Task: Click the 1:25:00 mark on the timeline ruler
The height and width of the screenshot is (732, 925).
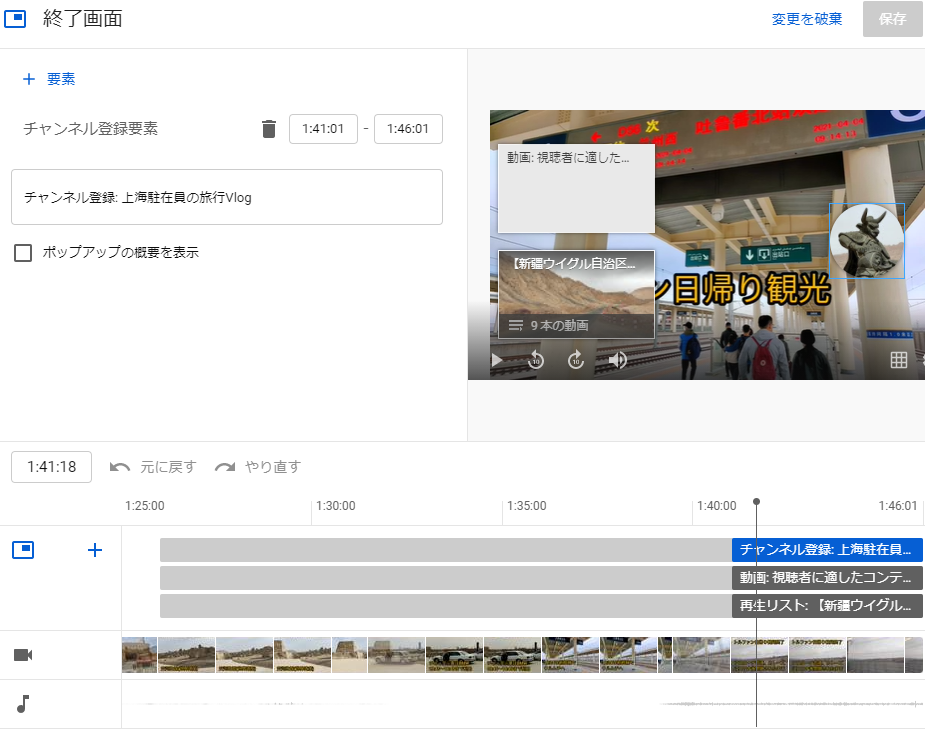Action: pyautogui.click(x=145, y=506)
